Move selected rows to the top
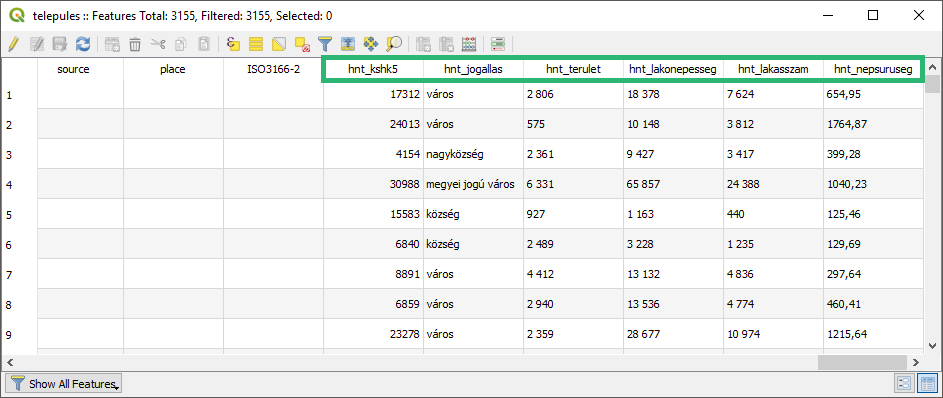The height and width of the screenshot is (398, 943). click(348, 43)
